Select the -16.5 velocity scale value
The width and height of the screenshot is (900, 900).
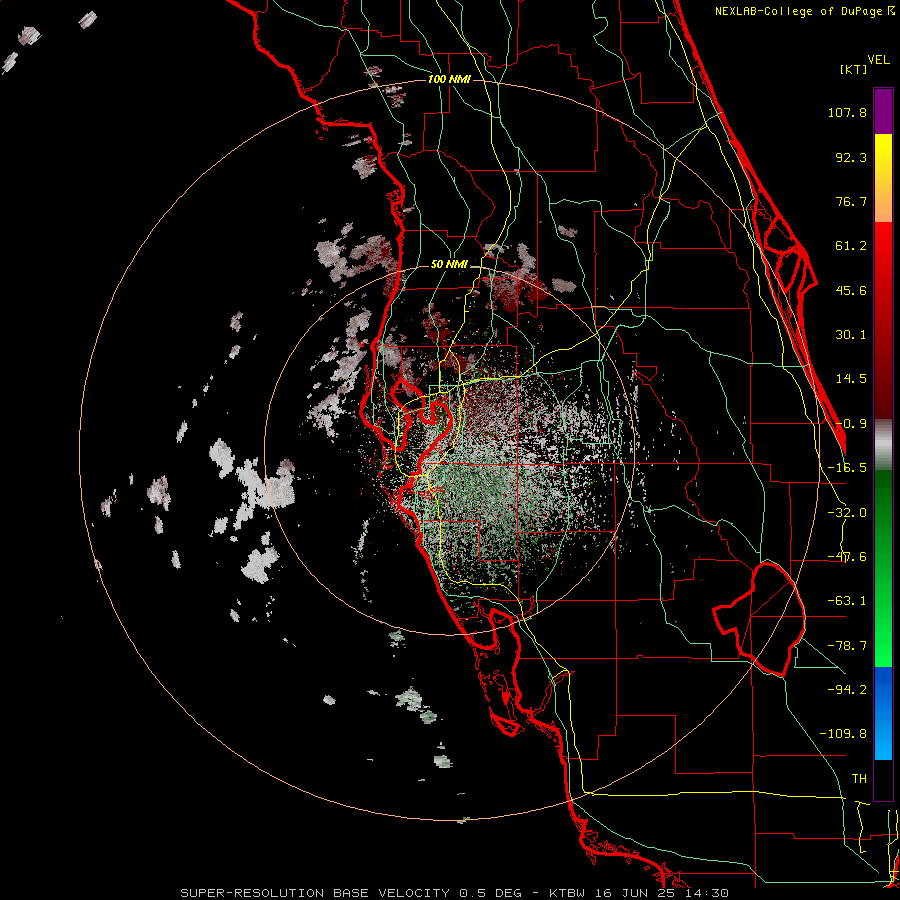pyautogui.click(x=847, y=468)
